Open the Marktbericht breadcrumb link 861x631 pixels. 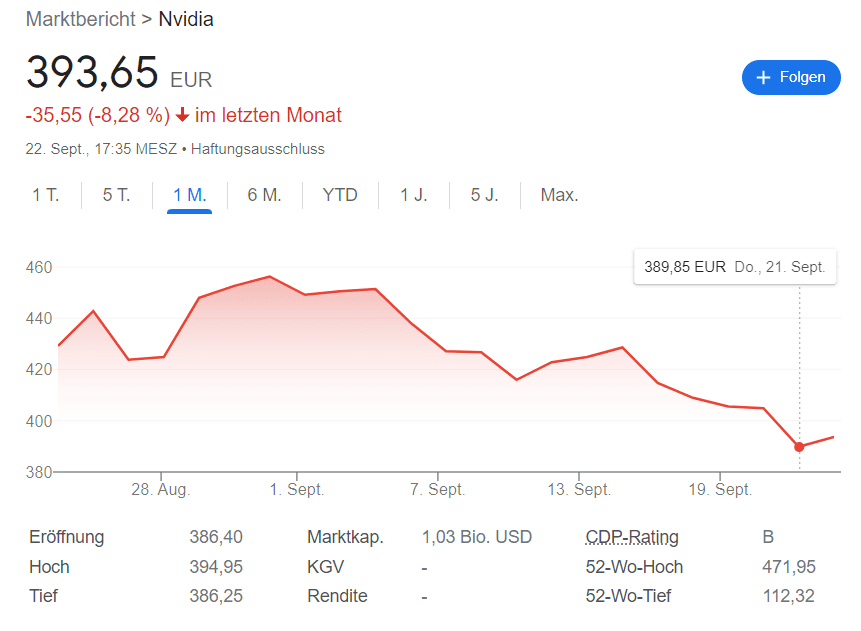pyautogui.click(x=80, y=19)
